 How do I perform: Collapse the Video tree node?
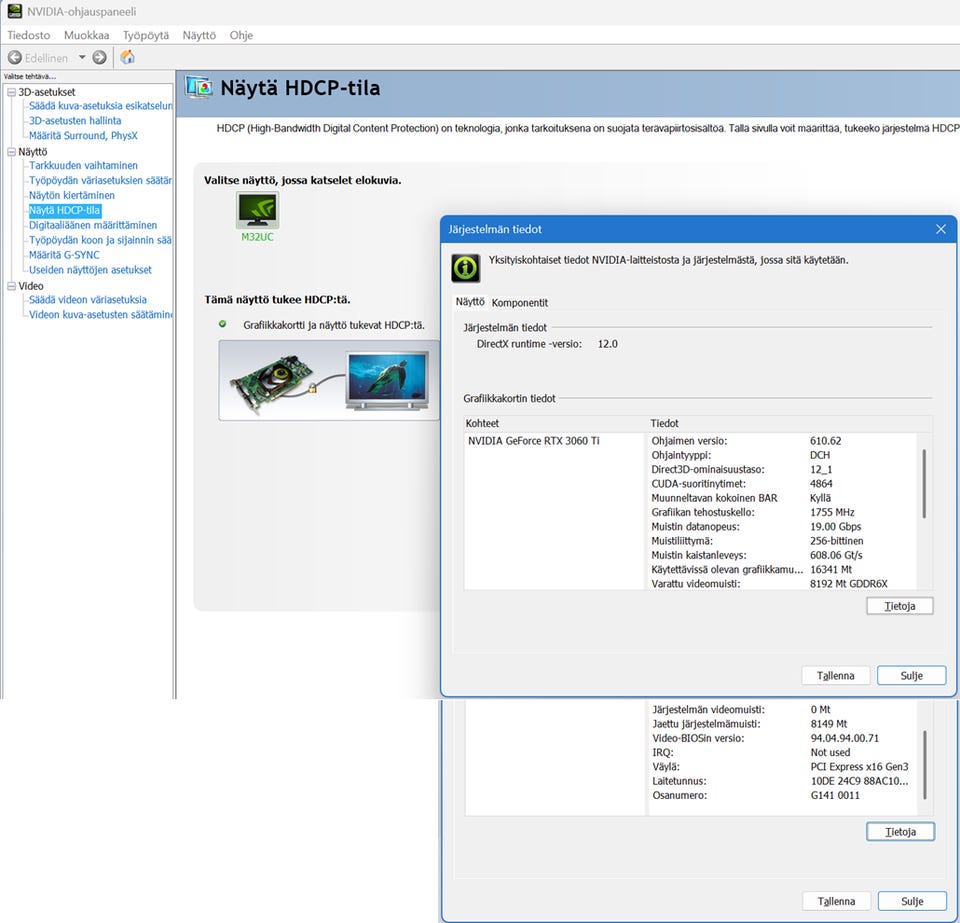(x=12, y=286)
